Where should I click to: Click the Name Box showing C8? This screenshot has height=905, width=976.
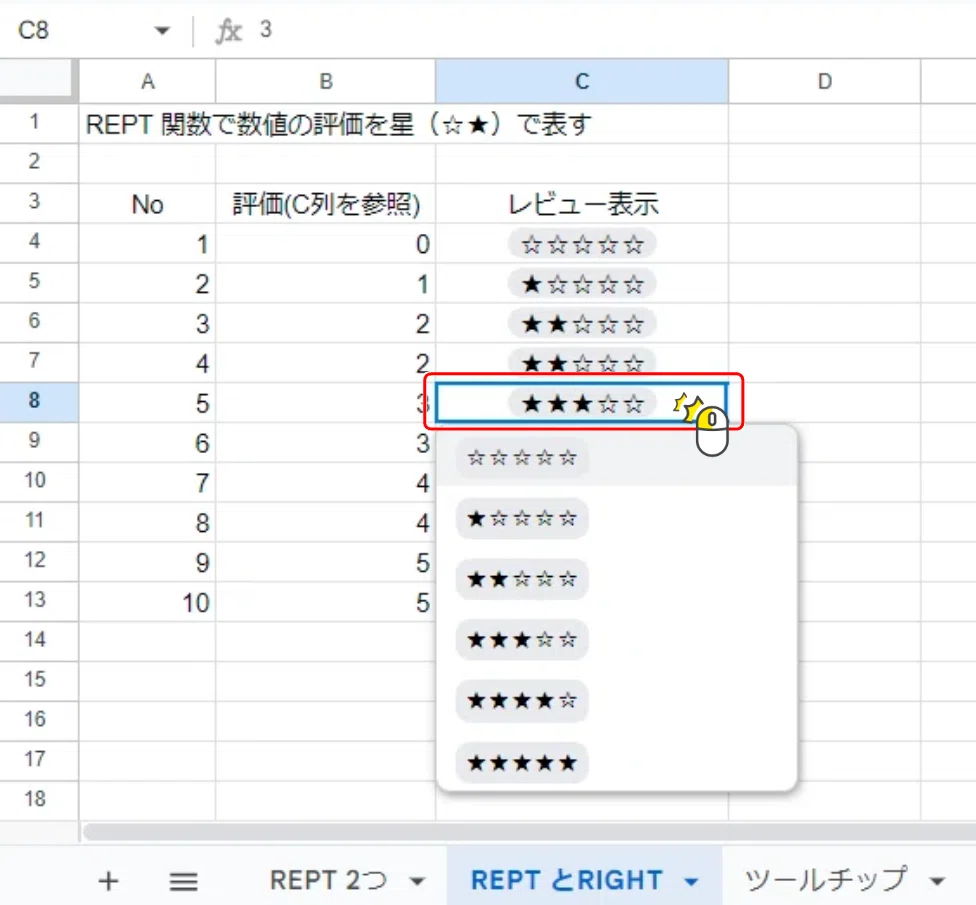(x=34, y=30)
